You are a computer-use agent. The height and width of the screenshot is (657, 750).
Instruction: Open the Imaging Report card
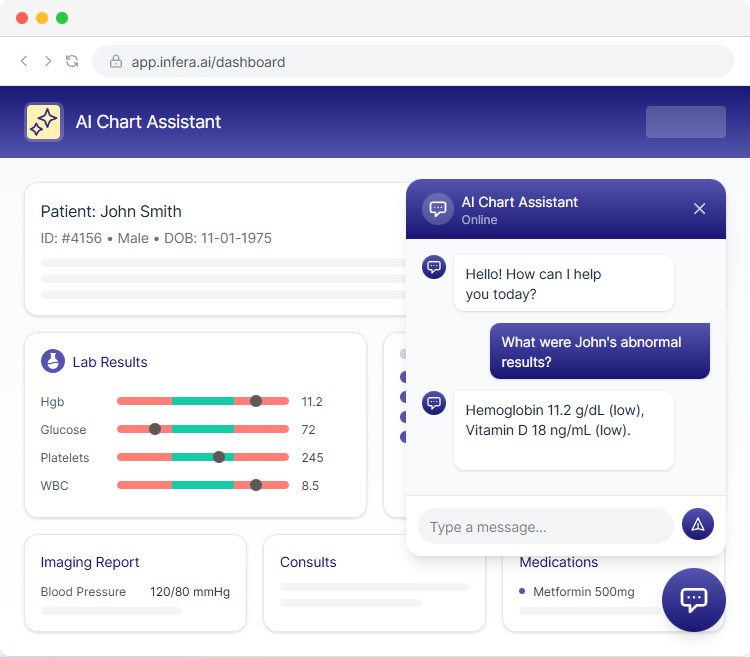point(135,582)
